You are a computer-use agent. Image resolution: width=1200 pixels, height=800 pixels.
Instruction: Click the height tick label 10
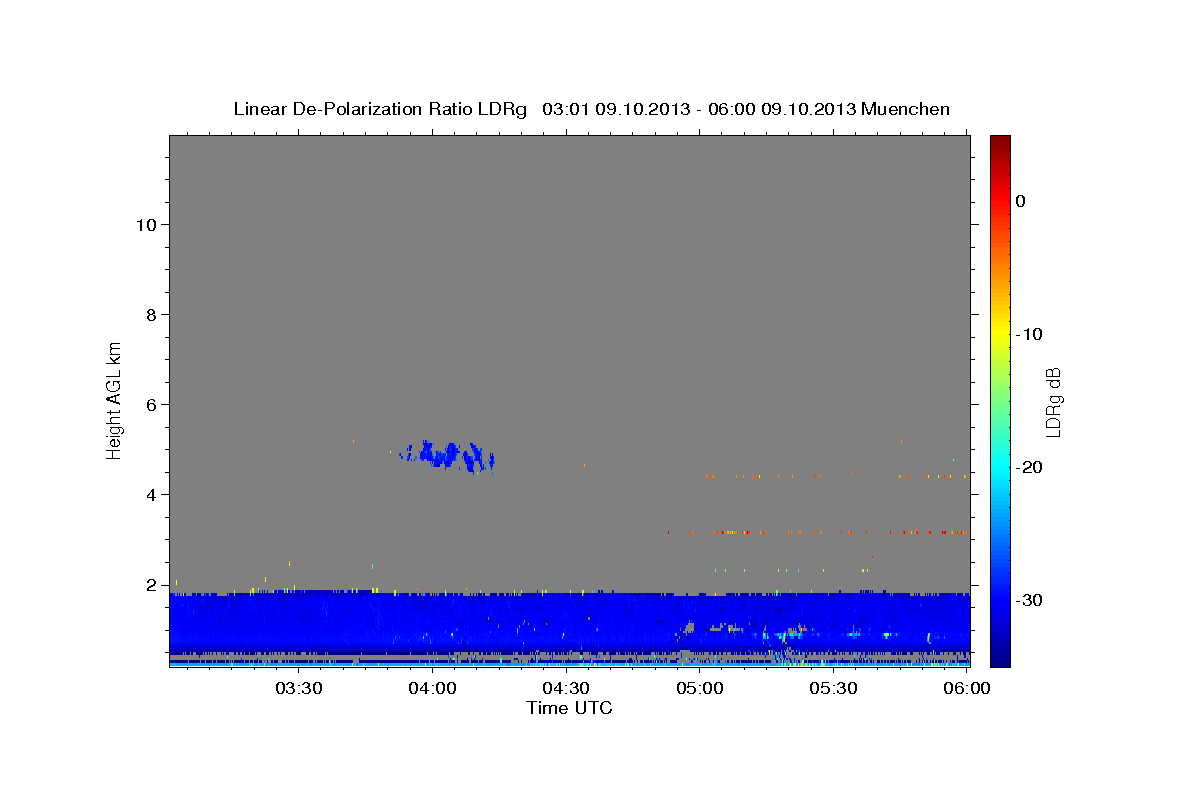click(x=146, y=225)
